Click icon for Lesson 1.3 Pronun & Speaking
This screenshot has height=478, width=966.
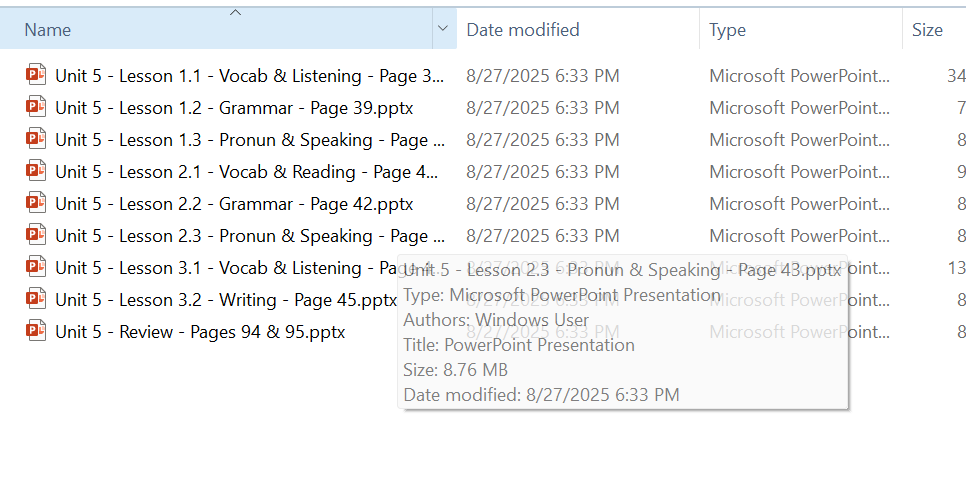tap(36, 139)
